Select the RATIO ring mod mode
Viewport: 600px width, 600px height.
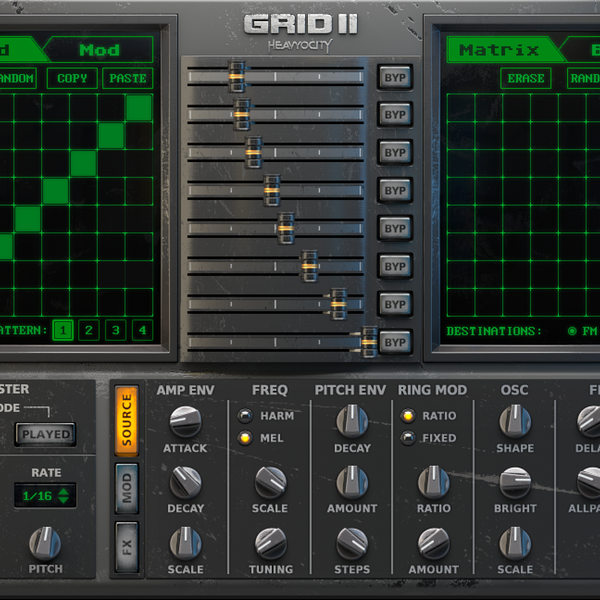pyautogui.click(x=408, y=416)
